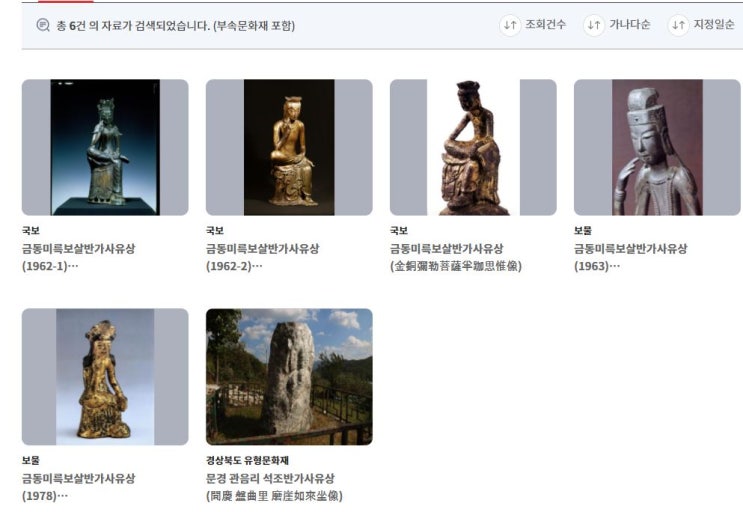The image size is (743, 512).
Task: Open 금동미륵보살반가사유상 (1962-1) title link
Action: coord(79,257)
